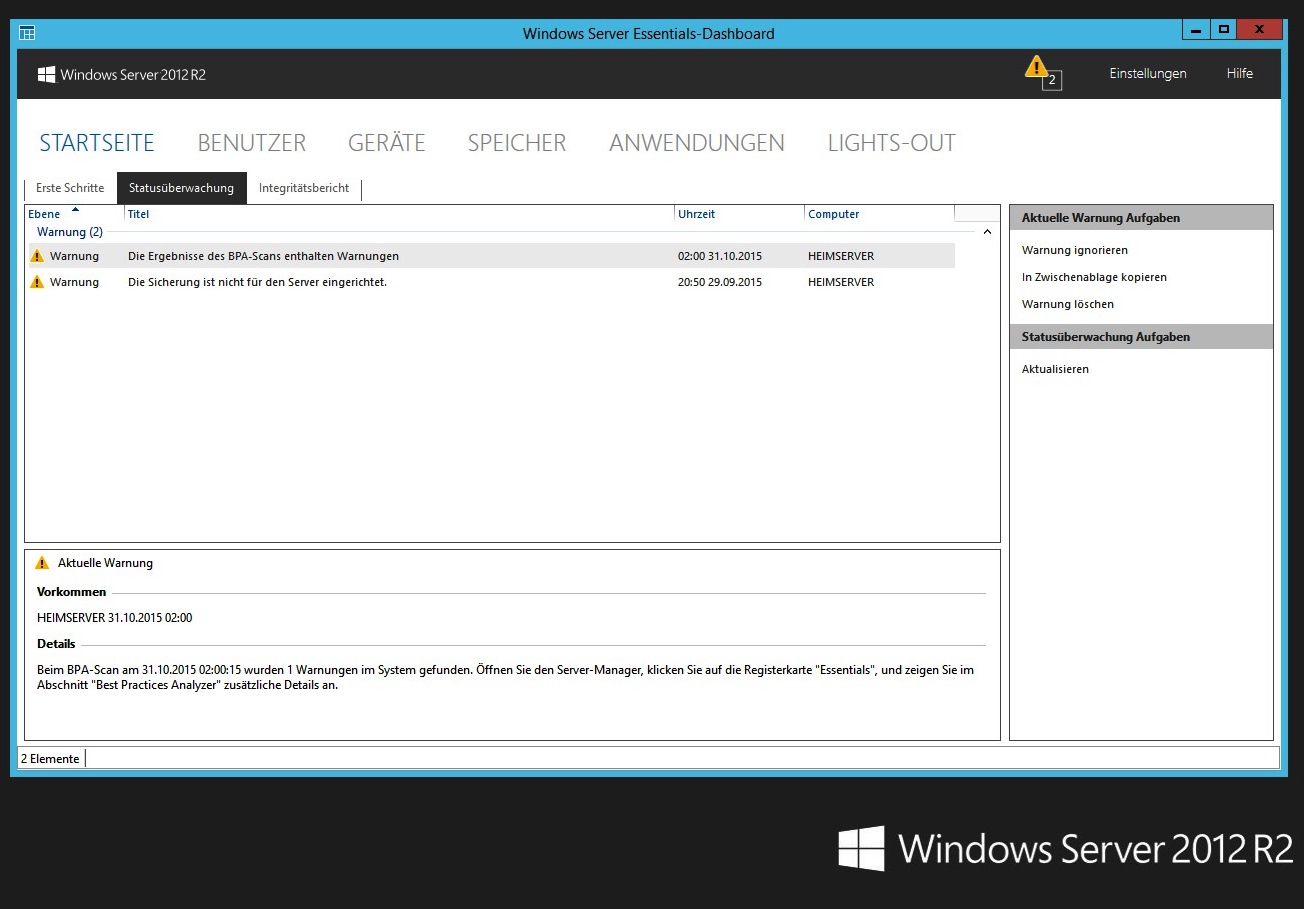This screenshot has height=909, width=1304.
Task: Click warning icon of Sicherung row
Action: coord(38,282)
